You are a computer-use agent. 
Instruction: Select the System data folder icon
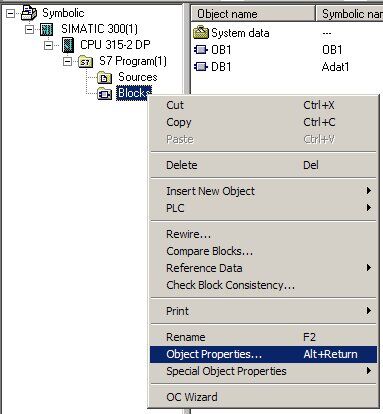tap(201, 33)
